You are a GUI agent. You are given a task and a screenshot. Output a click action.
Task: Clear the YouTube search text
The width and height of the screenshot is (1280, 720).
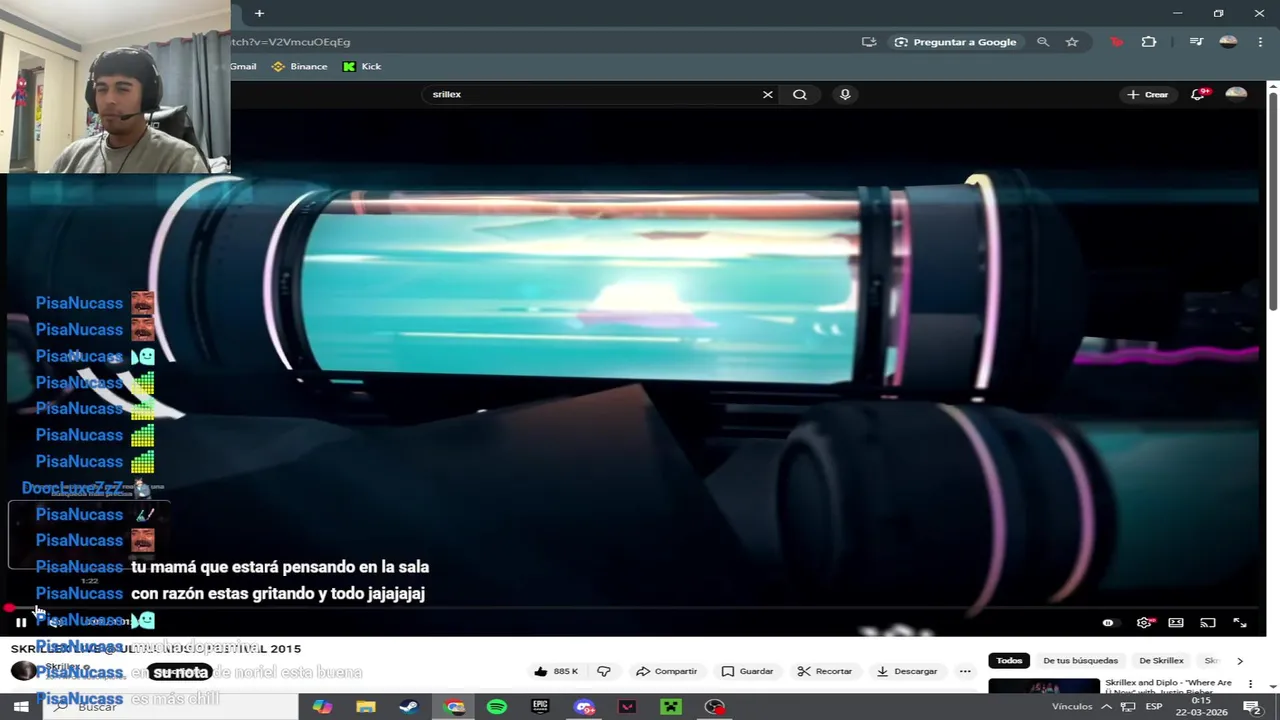click(768, 94)
